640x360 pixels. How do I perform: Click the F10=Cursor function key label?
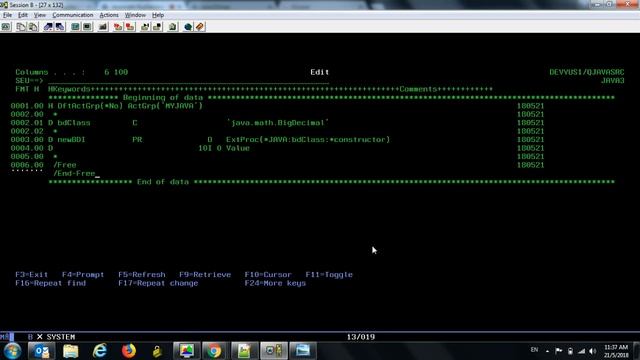[268, 275]
